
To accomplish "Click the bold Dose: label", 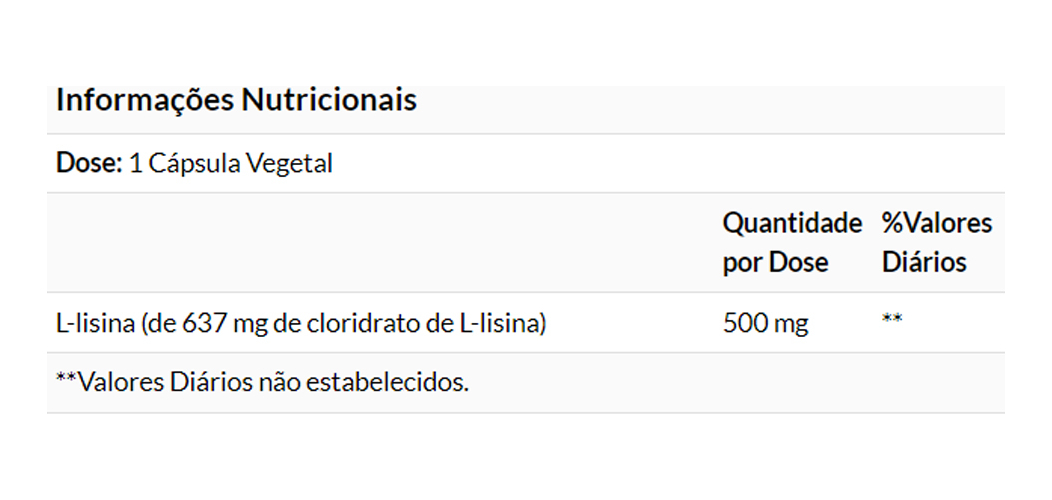I will tap(89, 163).
